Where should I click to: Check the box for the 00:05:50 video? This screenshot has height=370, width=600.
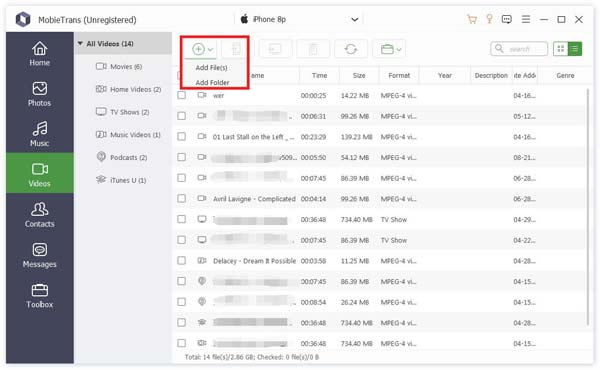pyautogui.click(x=181, y=157)
